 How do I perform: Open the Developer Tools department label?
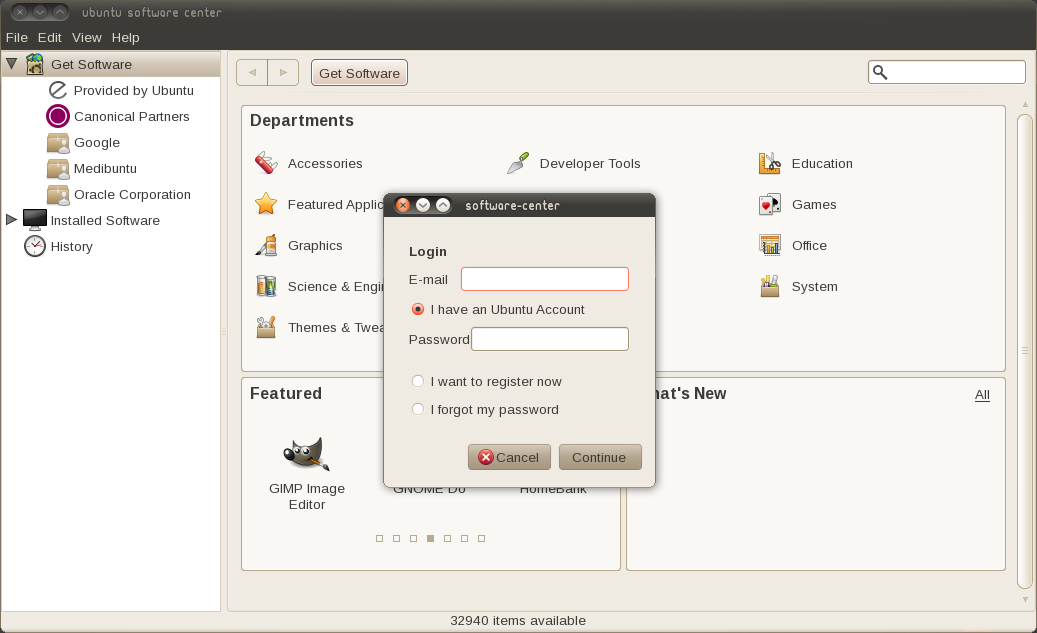pos(590,163)
